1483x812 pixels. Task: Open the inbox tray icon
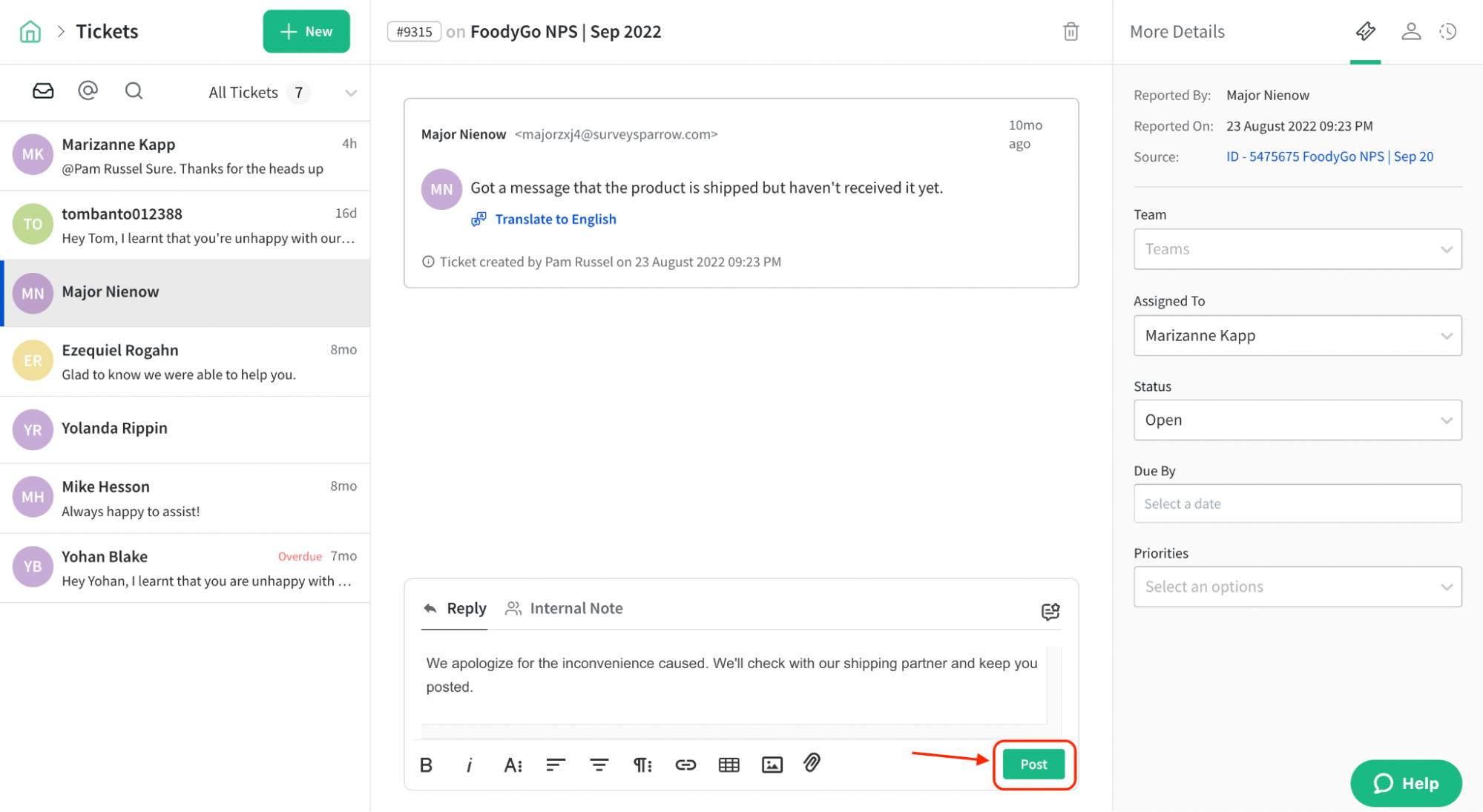tap(43, 91)
